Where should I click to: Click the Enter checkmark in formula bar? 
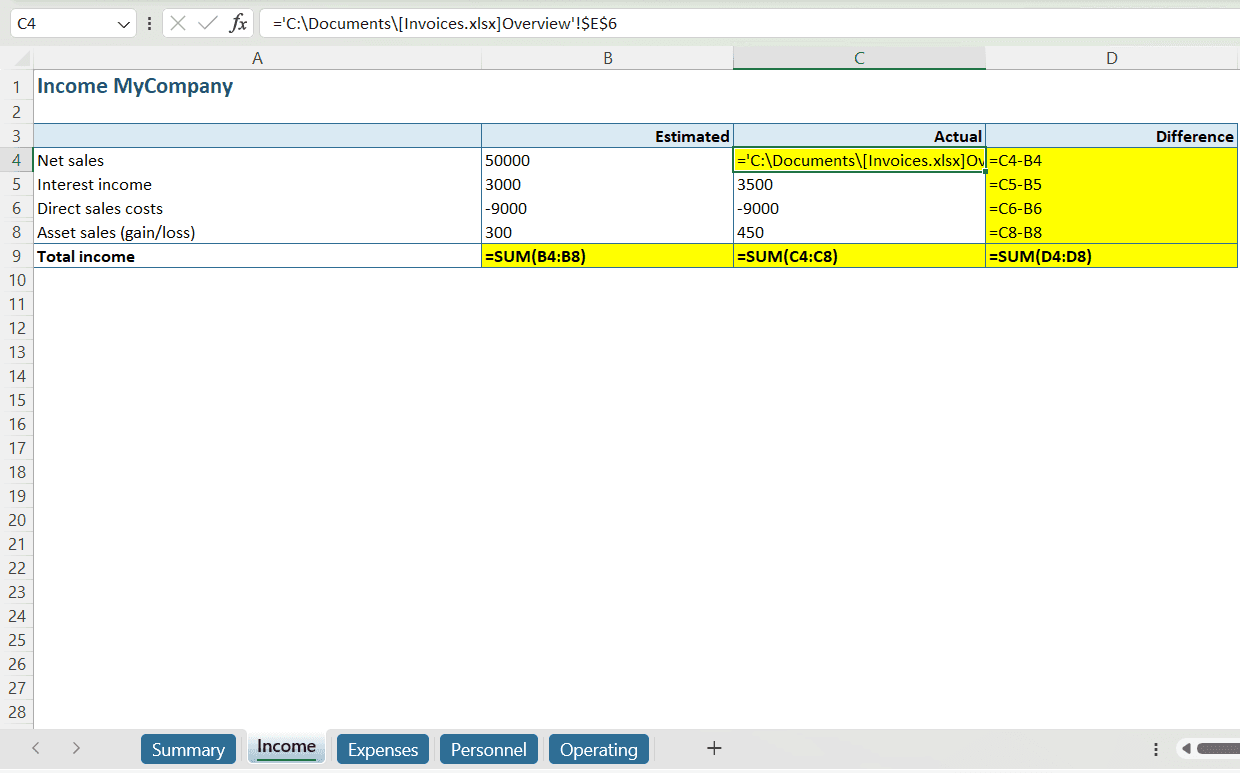[208, 23]
